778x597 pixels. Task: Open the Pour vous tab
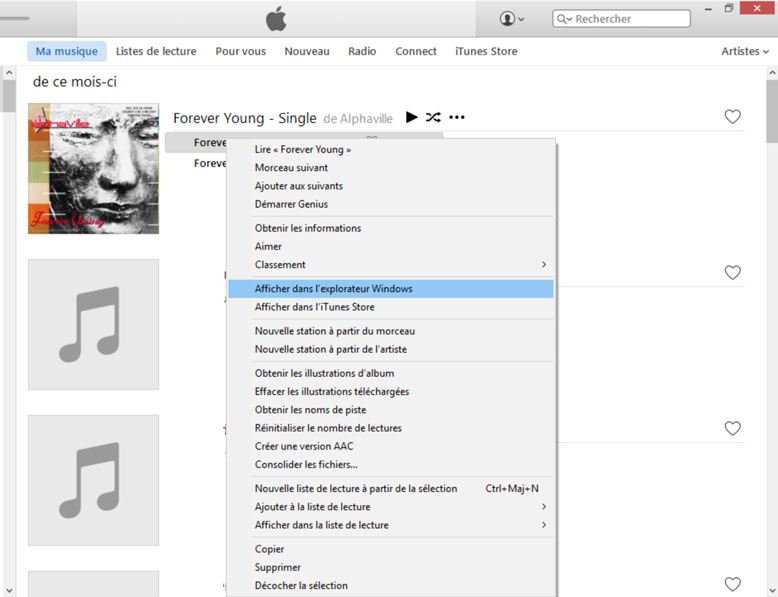[240, 51]
